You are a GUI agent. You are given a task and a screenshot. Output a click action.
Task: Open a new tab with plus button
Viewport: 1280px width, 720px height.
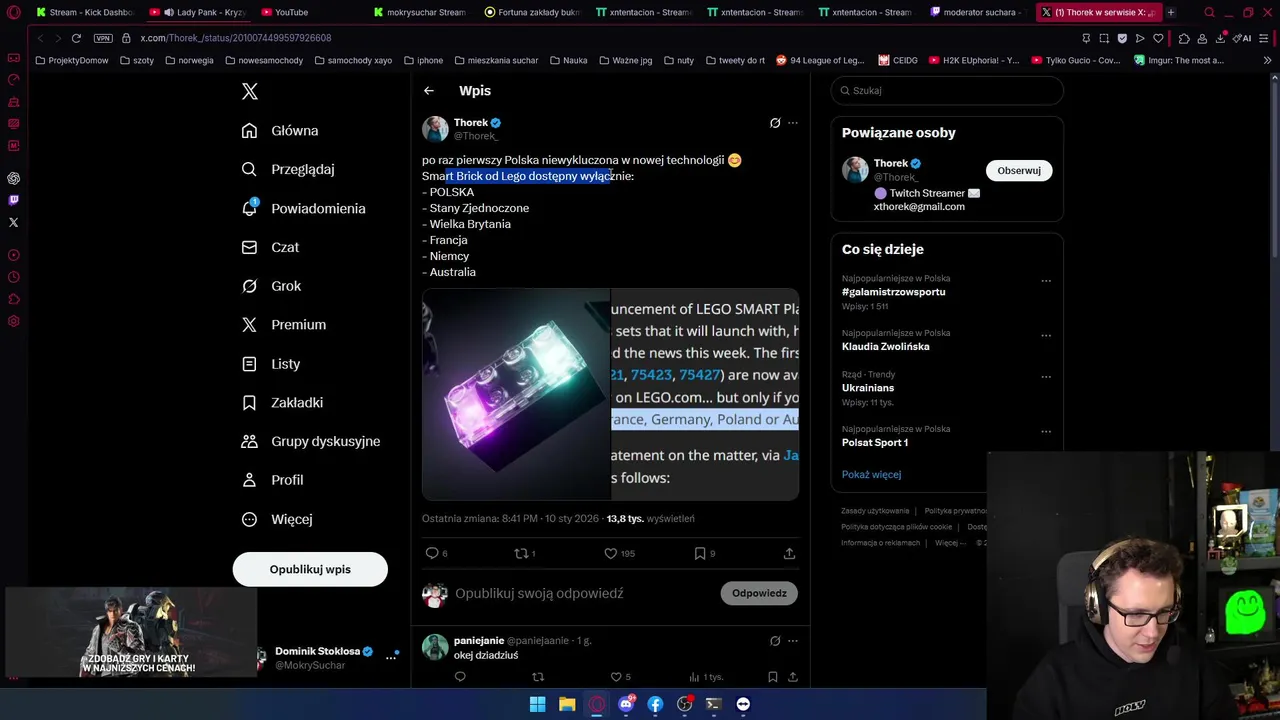(1171, 12)
